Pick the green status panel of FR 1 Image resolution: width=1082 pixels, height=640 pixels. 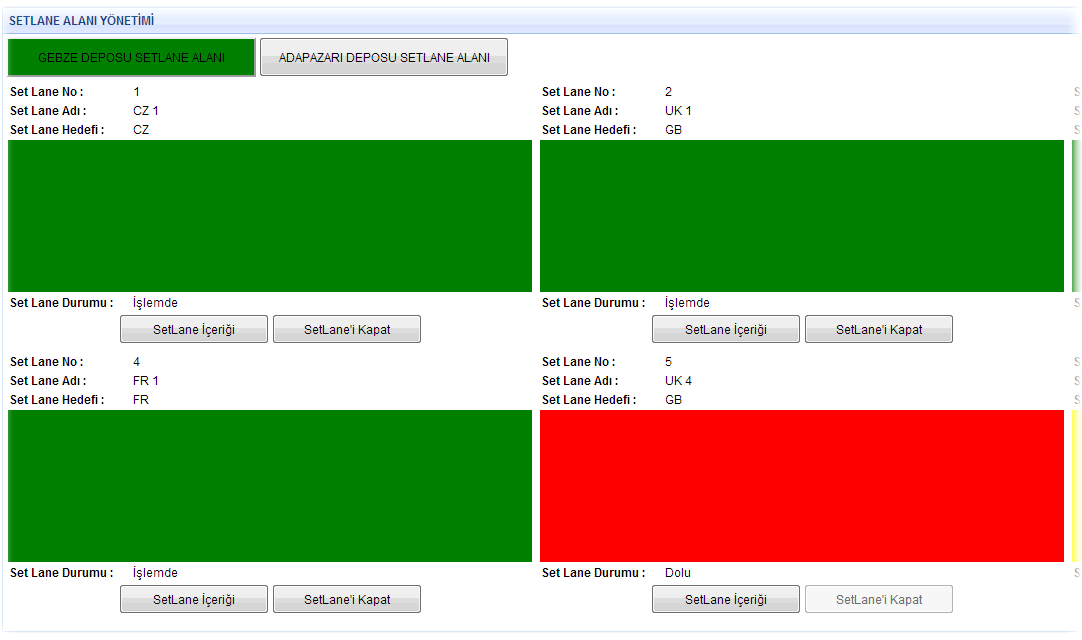pyautogui.click(x=269, y=486)
